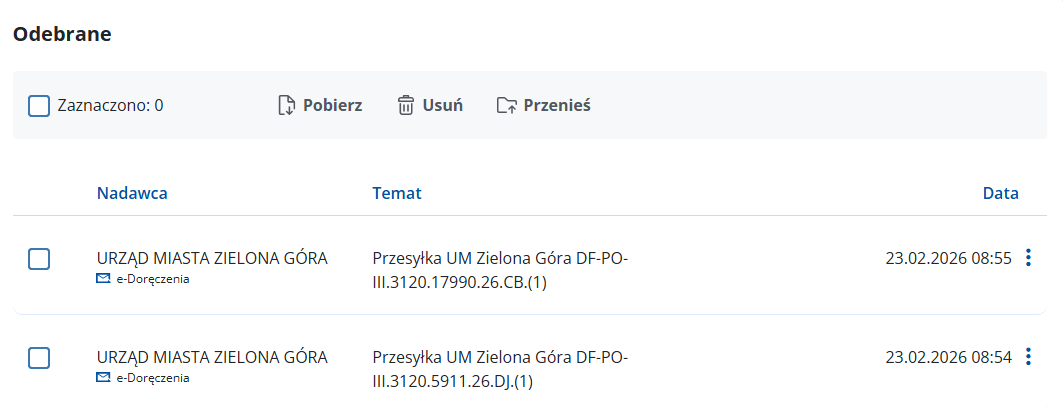Click the date 23.02.2026 08:55
The image size is (1063, 408).
point(948,258)
